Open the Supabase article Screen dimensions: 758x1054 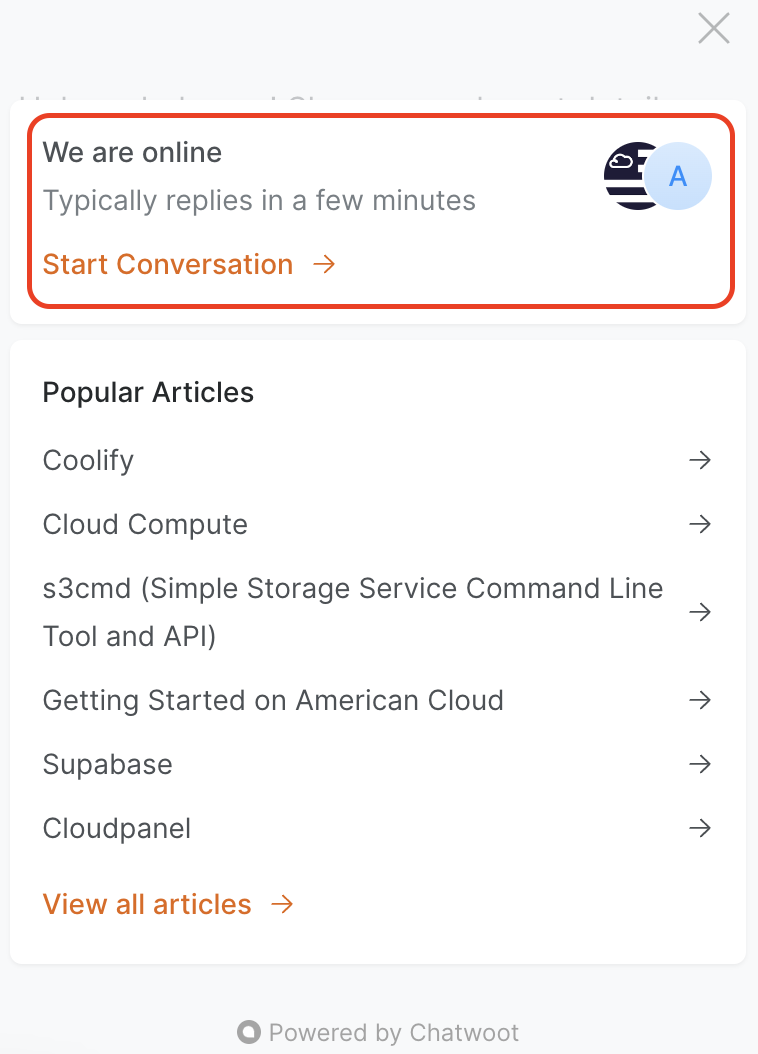[x=108, y=764]
